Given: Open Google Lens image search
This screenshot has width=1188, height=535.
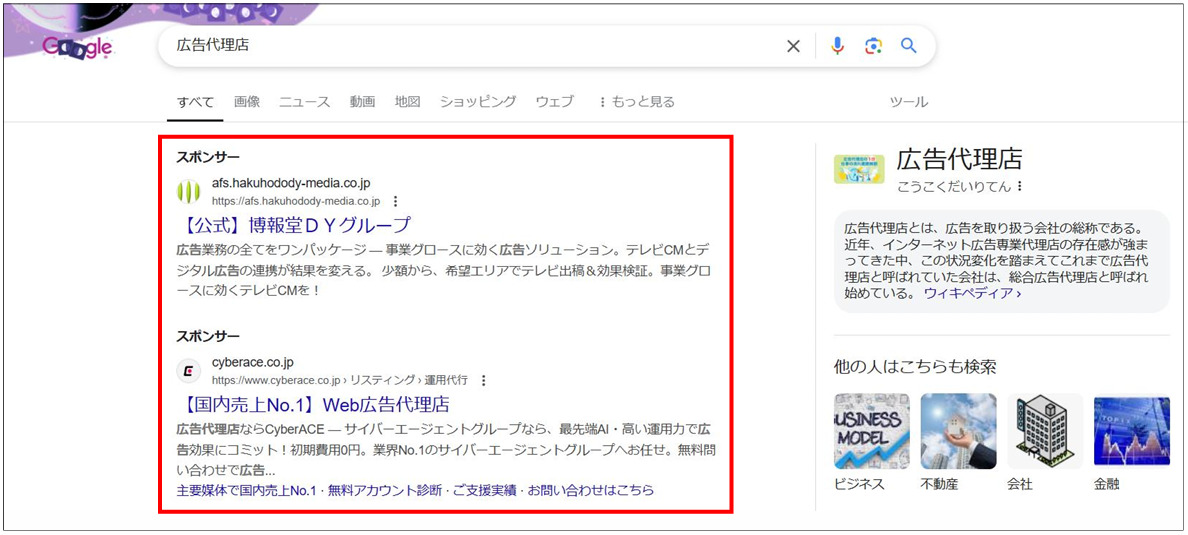Looking at the screenshot, I should coord(874,46).
